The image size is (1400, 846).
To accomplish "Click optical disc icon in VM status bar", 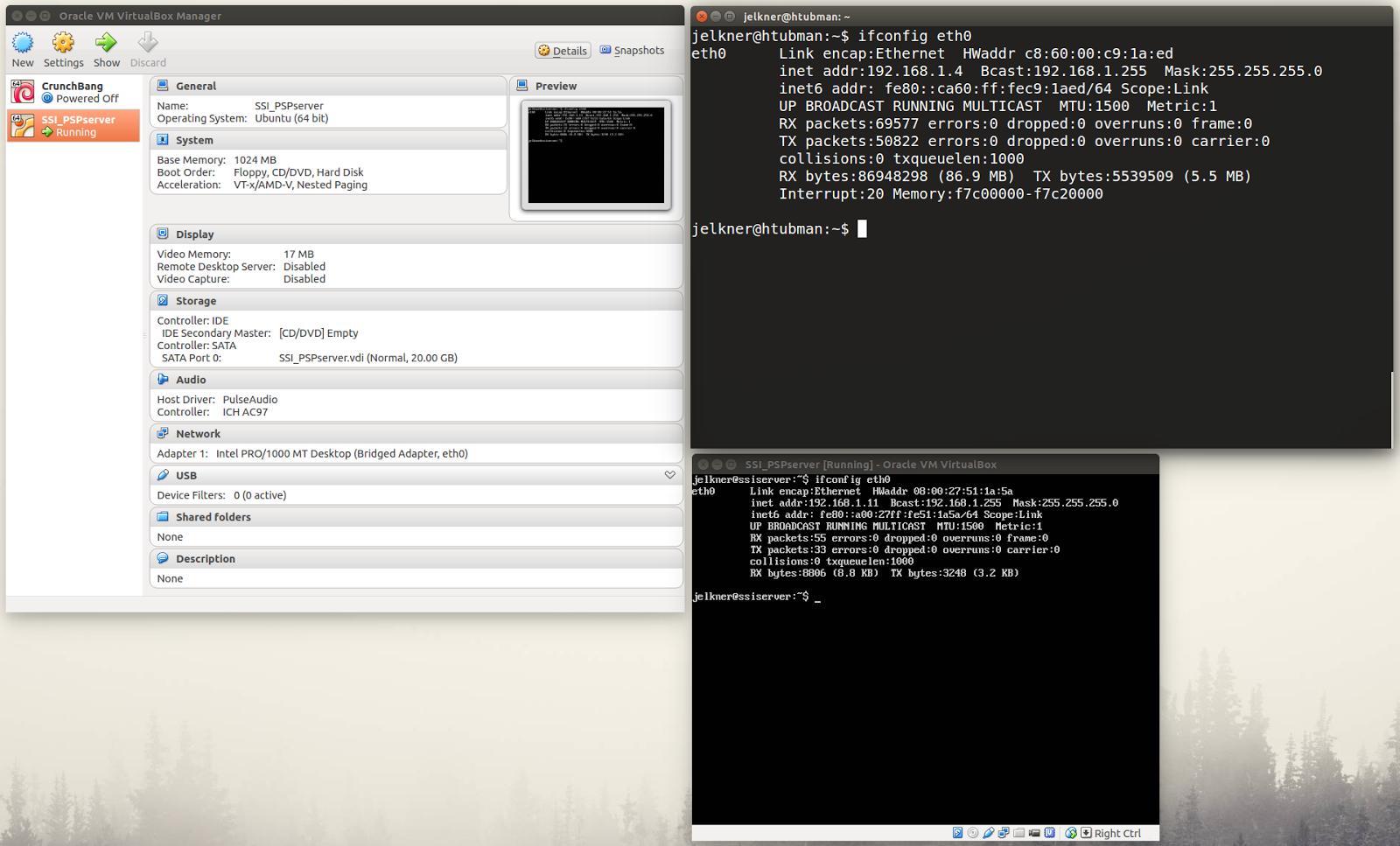I will tap(973, 833).
